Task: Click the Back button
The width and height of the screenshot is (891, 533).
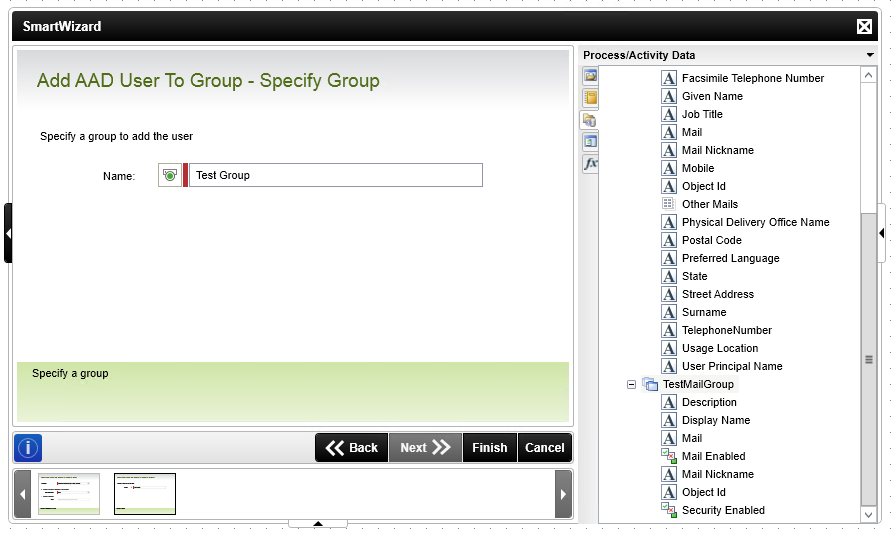Action: 352,448
